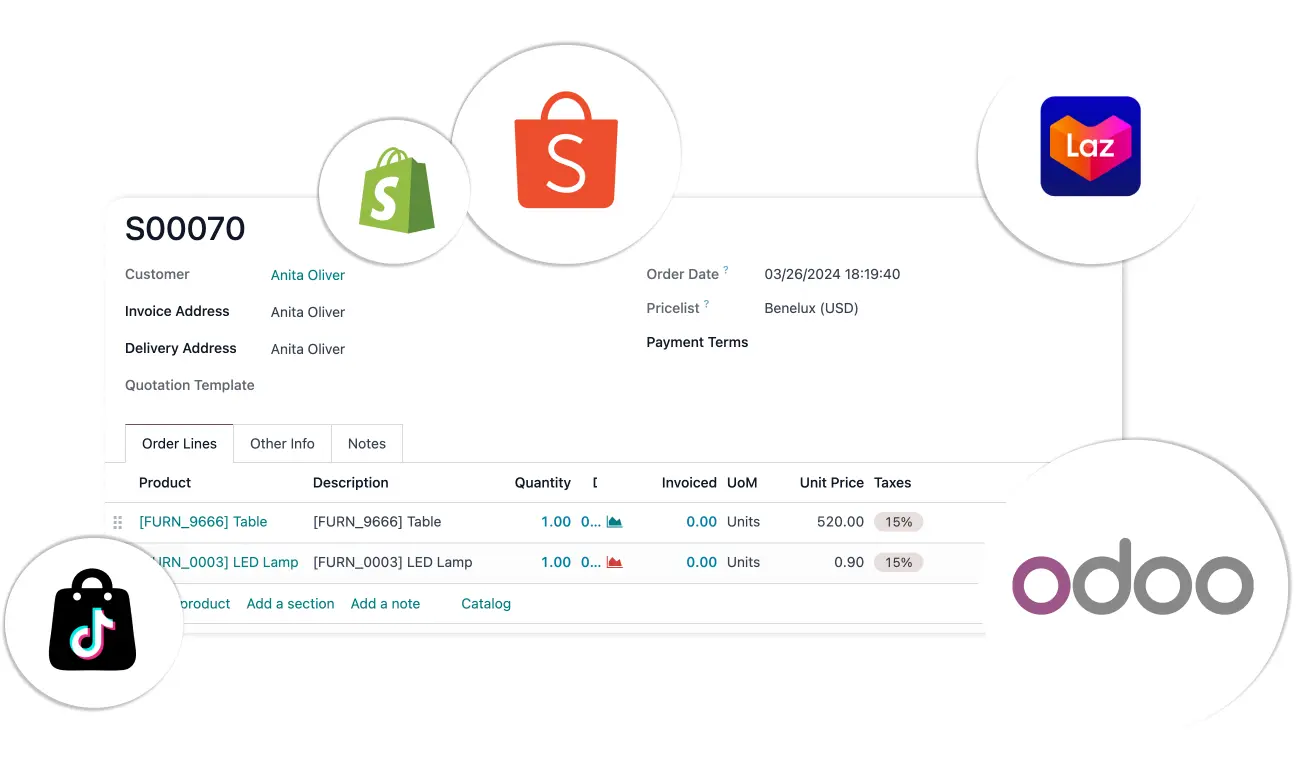Click the Odoo logo
The width and height of the screenshot is (1300, 779).
click(1132, 576)
